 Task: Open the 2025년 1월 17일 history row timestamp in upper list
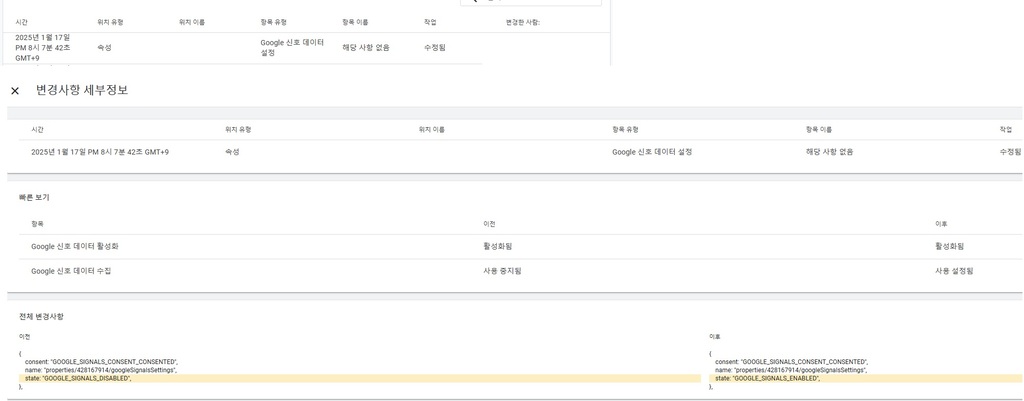43,48
